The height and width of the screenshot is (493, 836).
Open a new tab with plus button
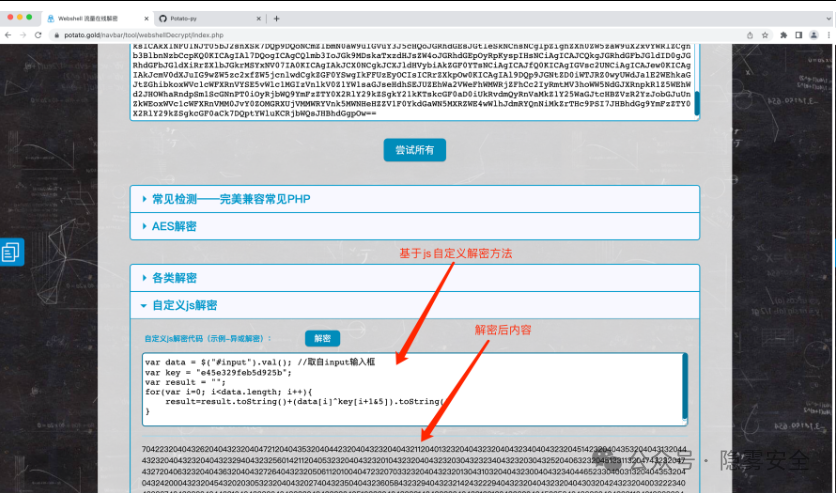coord(276,19)
